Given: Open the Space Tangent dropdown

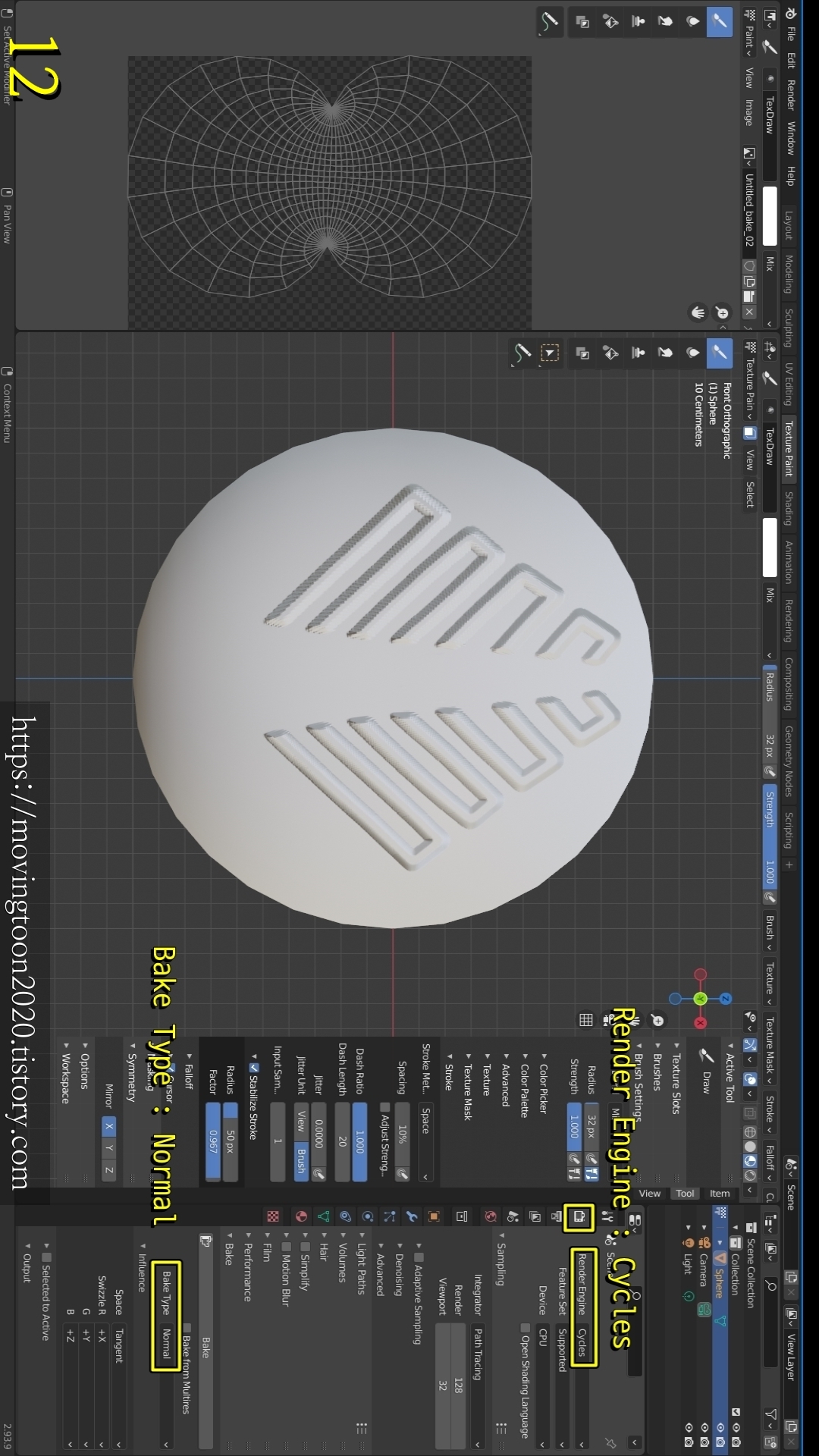Looking at the screenshot, I should click(118, 1387).
